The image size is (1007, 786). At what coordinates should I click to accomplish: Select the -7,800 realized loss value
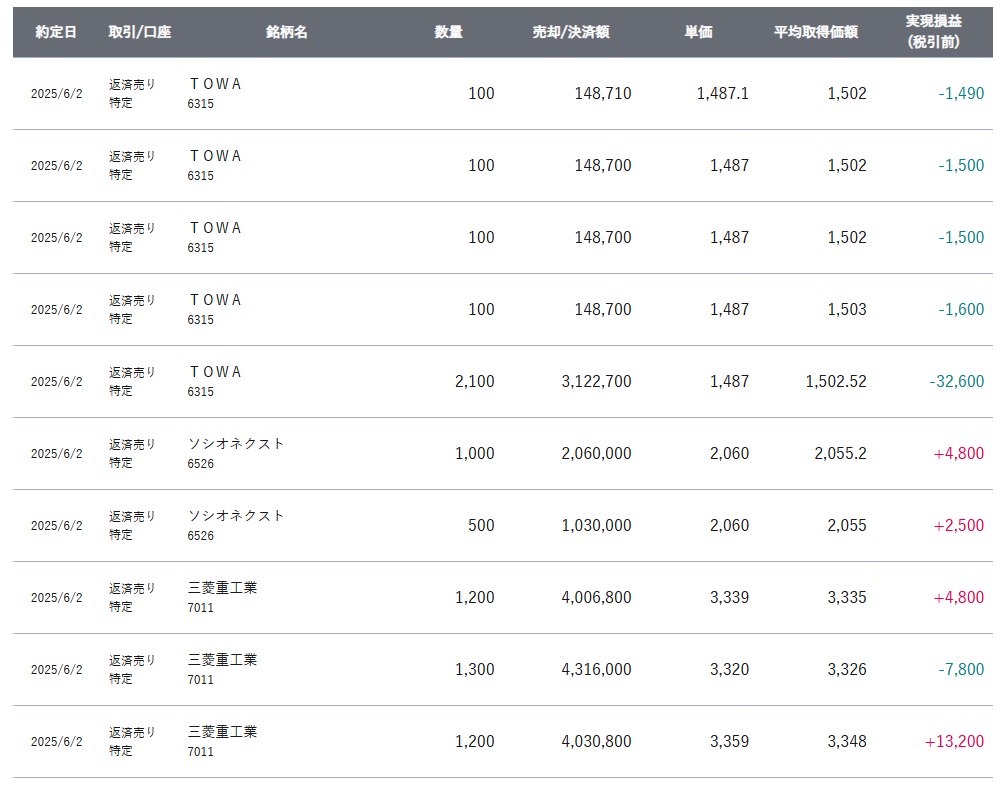(x=961, y=668)
